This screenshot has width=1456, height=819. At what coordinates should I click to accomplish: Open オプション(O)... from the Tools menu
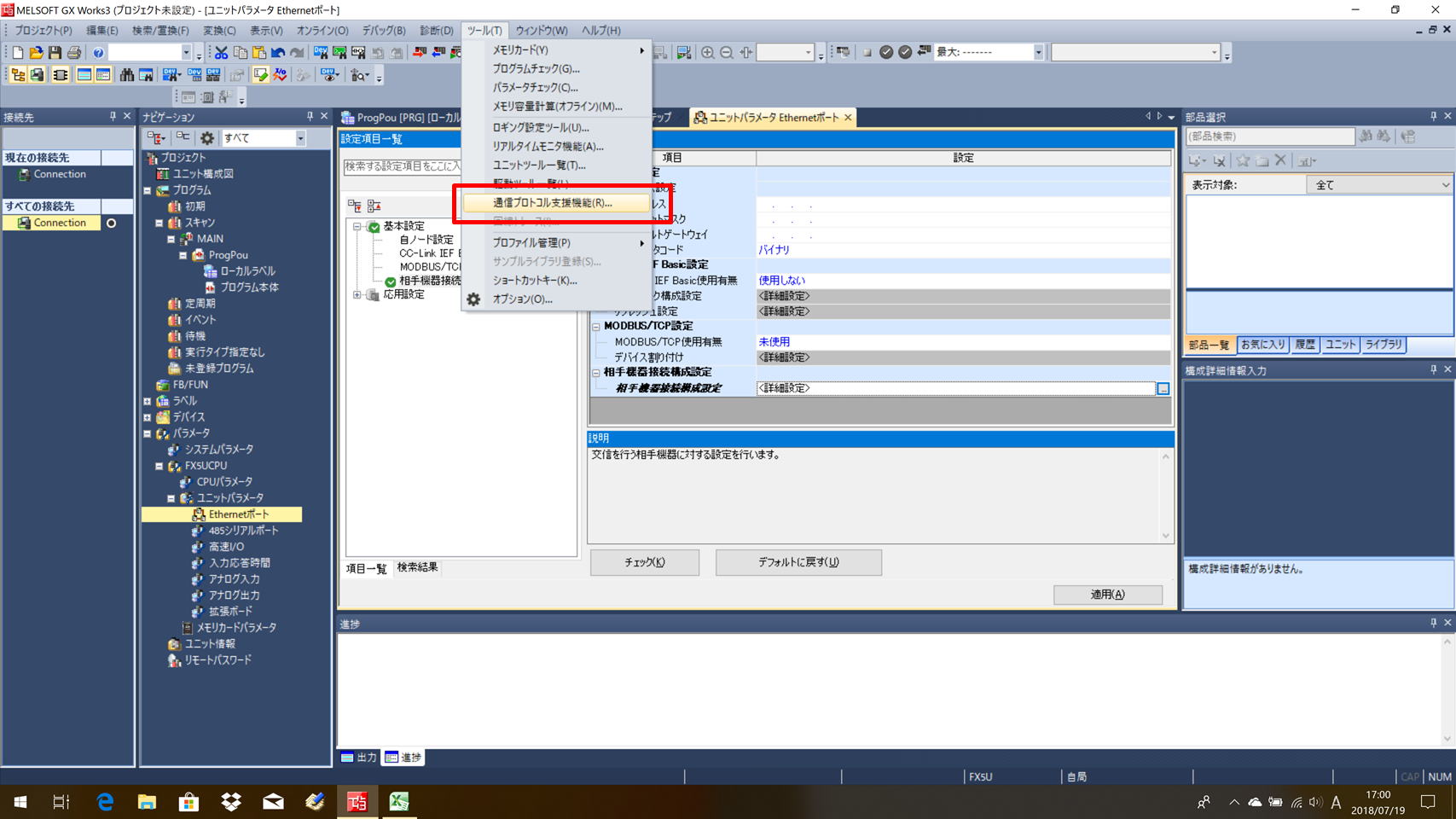click(x=557, y=299)
